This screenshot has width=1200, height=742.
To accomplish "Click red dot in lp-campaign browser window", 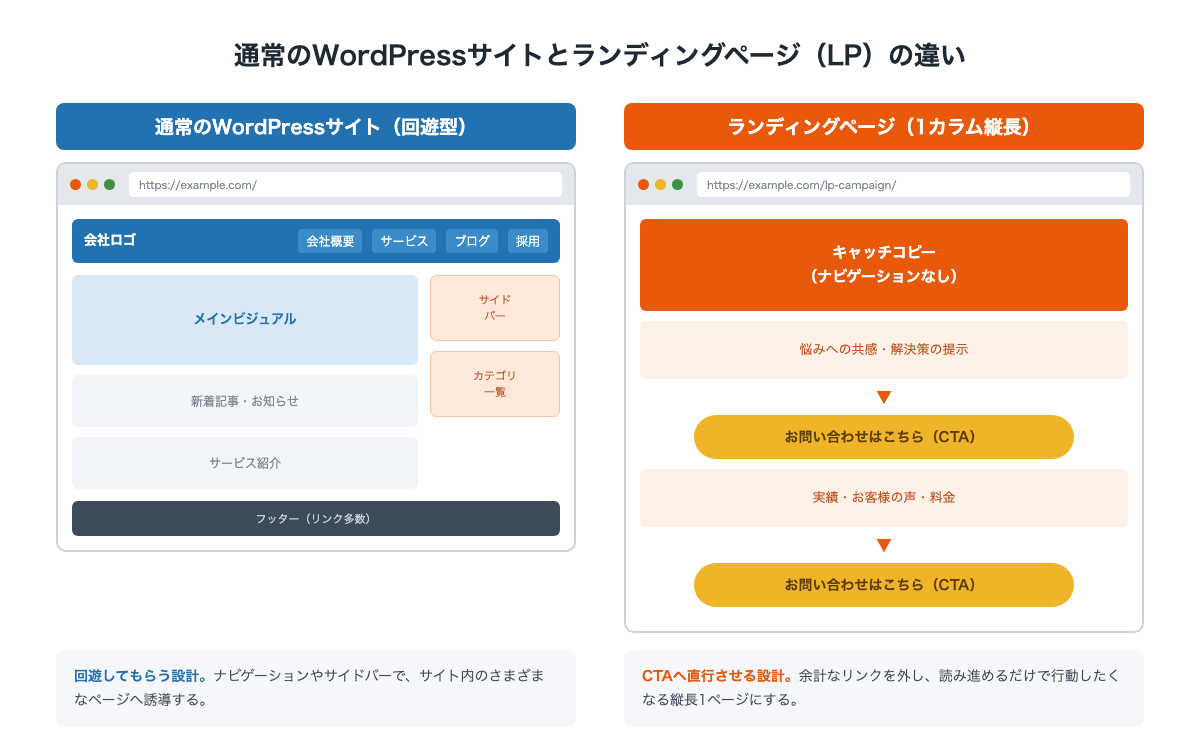I will 643,185.
